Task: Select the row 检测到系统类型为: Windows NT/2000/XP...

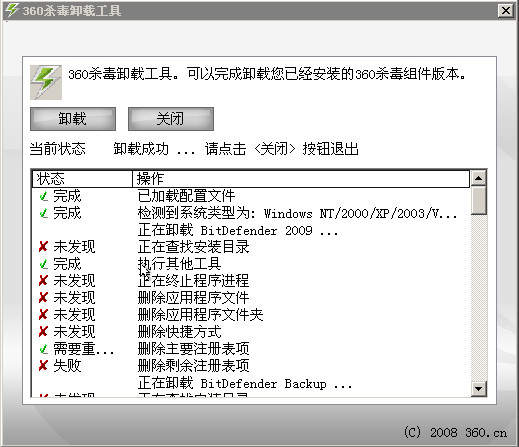Action: coord(251,213)
